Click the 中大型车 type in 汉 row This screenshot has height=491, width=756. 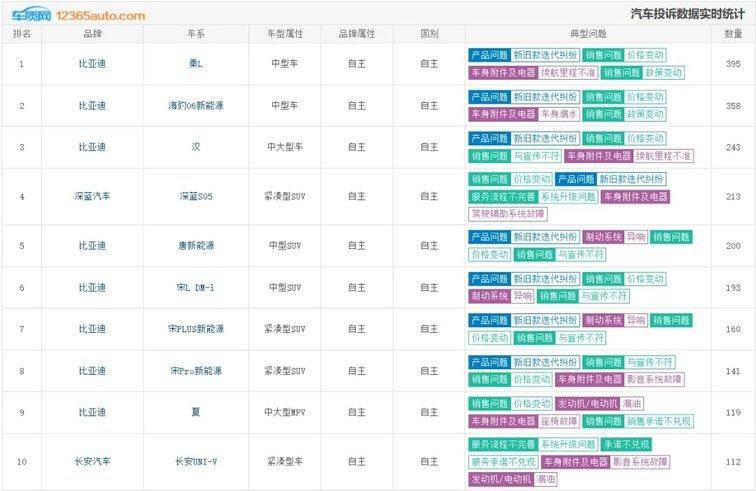[285, 147]
